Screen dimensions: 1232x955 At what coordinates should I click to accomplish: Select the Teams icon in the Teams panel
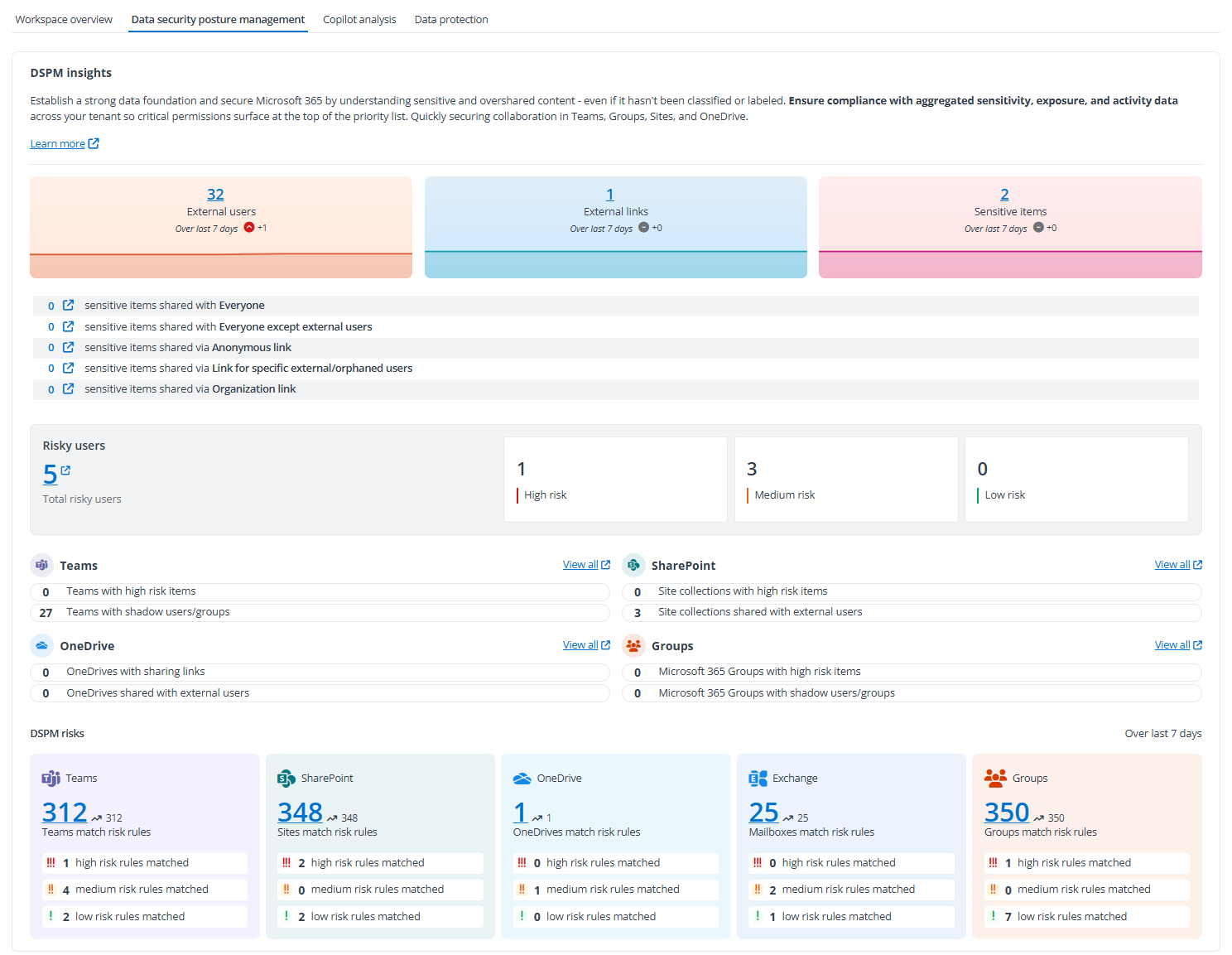click(x=41, y=565)
